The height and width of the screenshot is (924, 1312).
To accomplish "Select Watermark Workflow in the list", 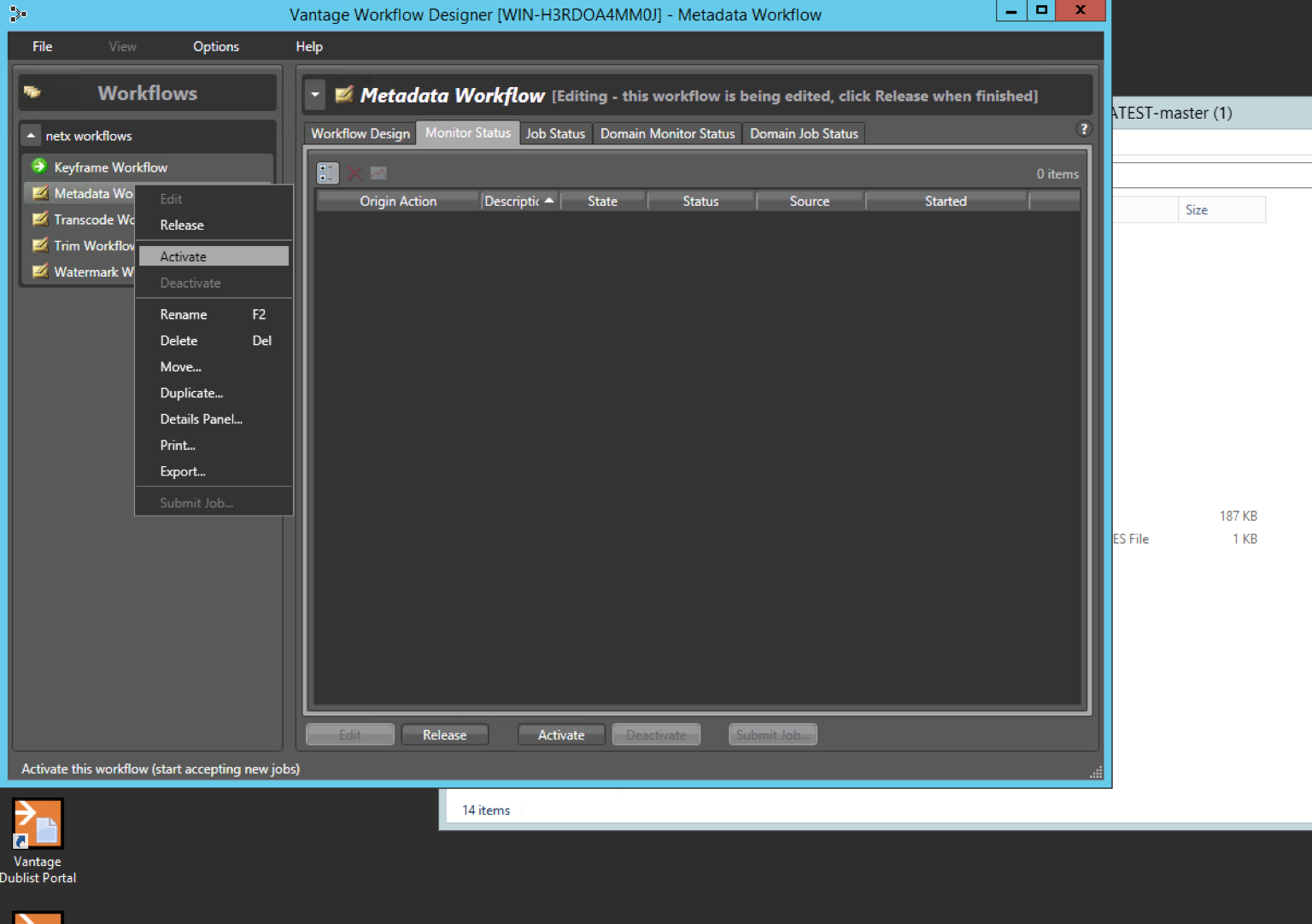I will coord(79,272).
